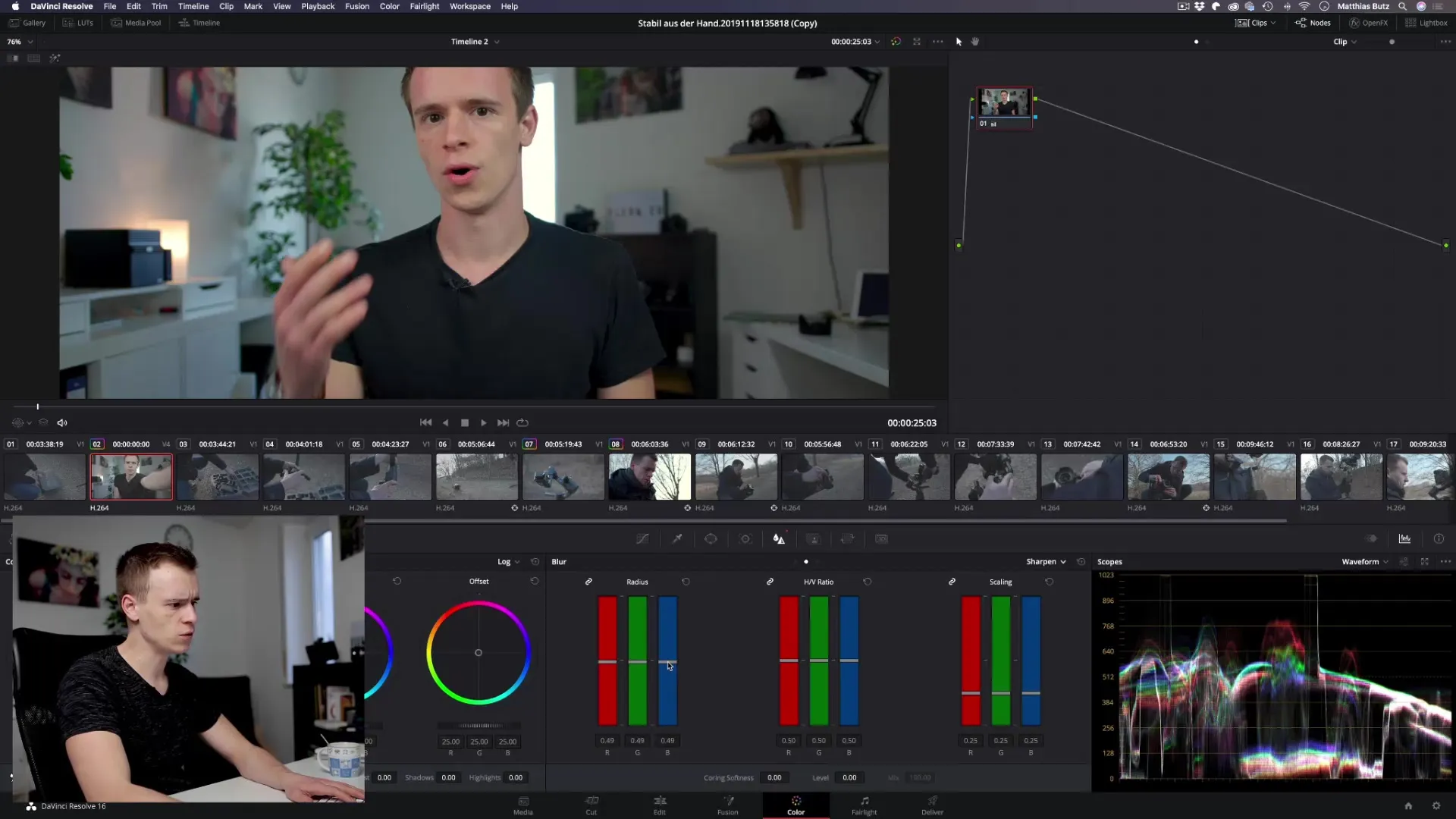Open the Waveform scope type dropdown
1456x819 pixels.
(x=1365, y=562)
